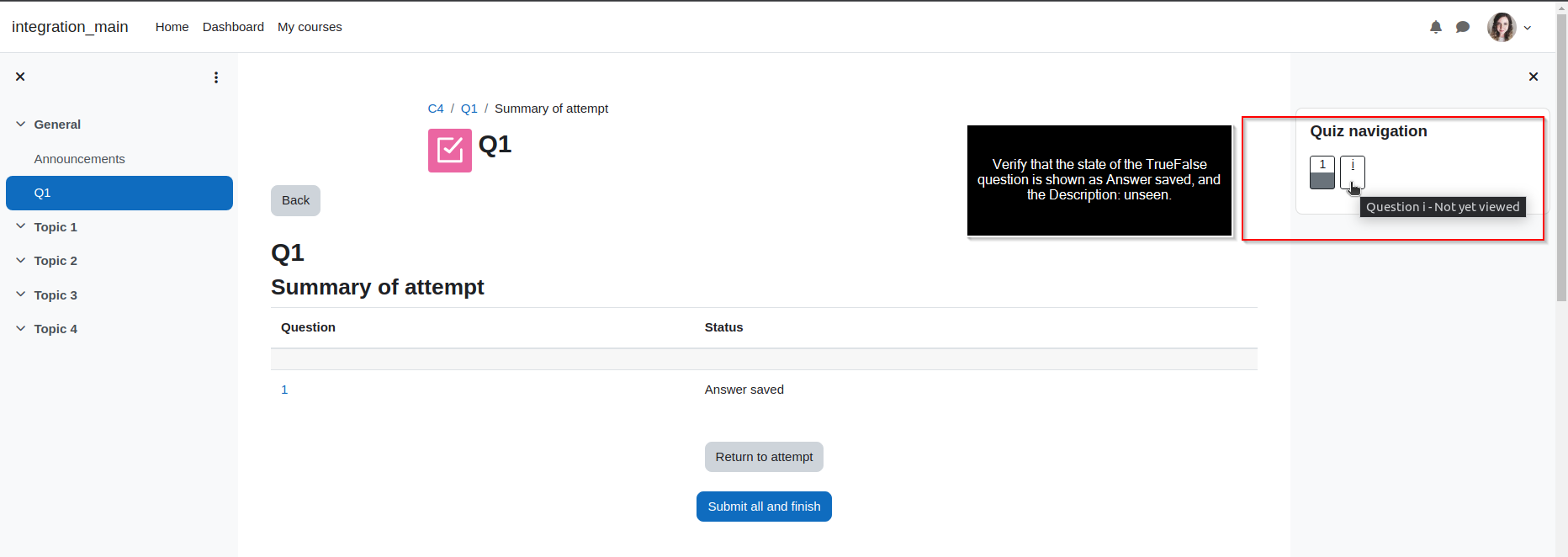The width and height of the screenshot is (1568, 557).
Task: Click the Back button
Action: tap(295, 200)
